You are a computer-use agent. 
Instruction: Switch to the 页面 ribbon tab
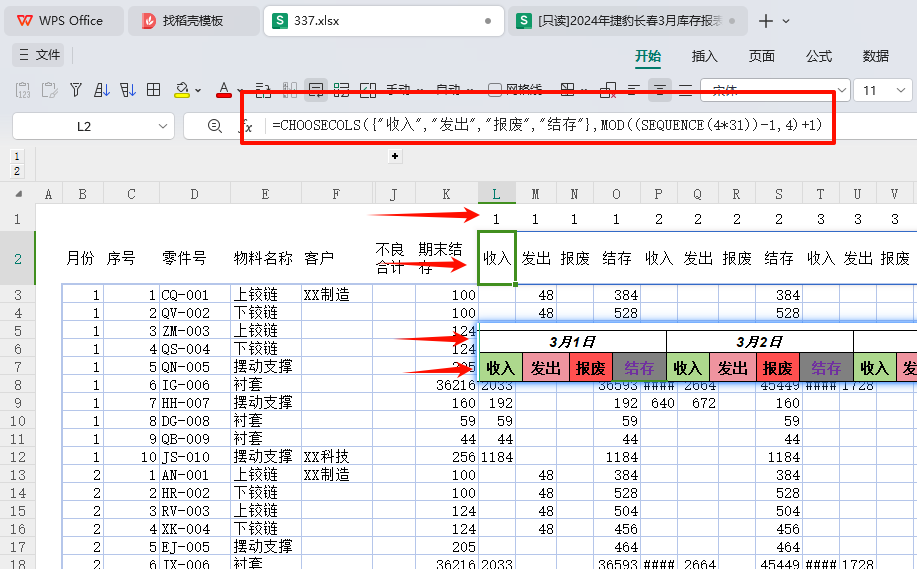761,56
